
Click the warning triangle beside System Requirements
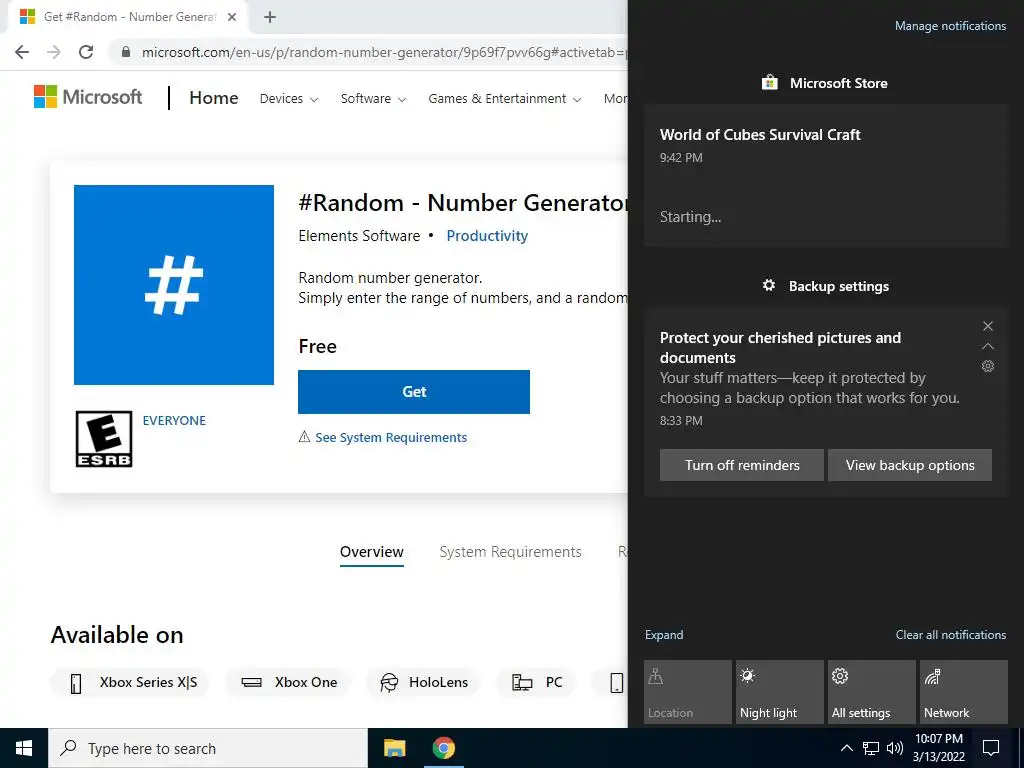[x=304, y=437]
